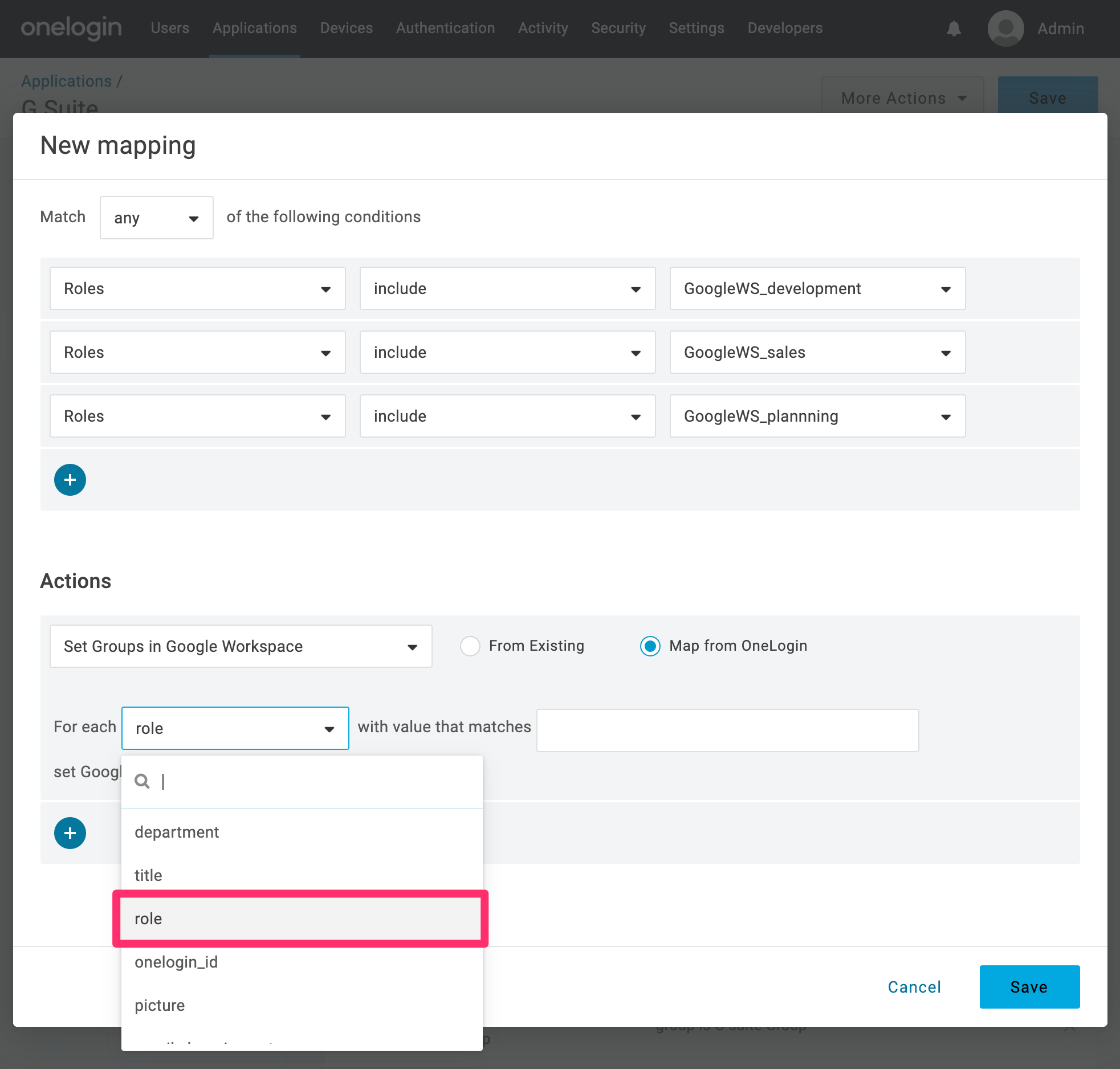
Task: Click the search magnifier in dropdown
Action: pos(142,781)
